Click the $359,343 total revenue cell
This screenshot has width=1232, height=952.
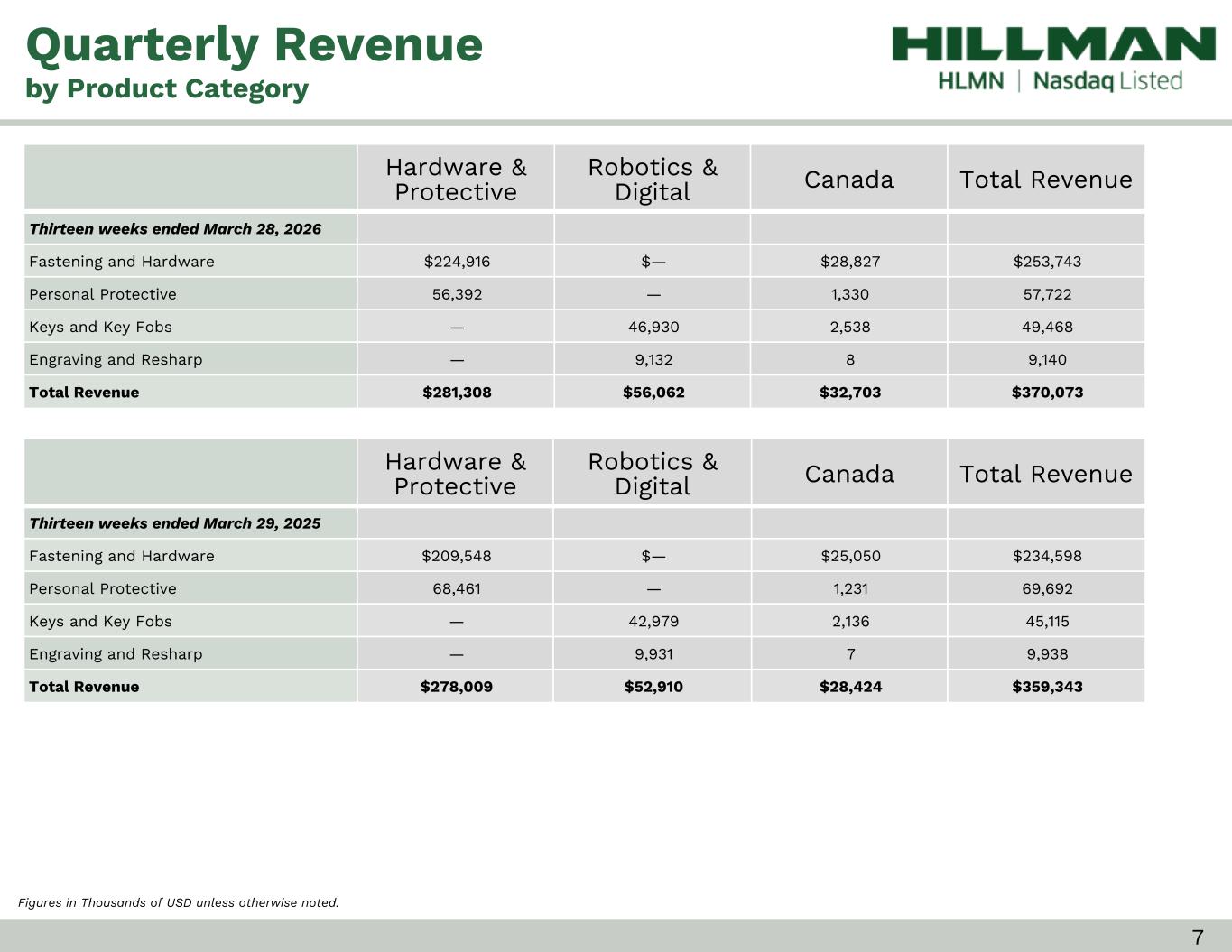coord(1047,687)
